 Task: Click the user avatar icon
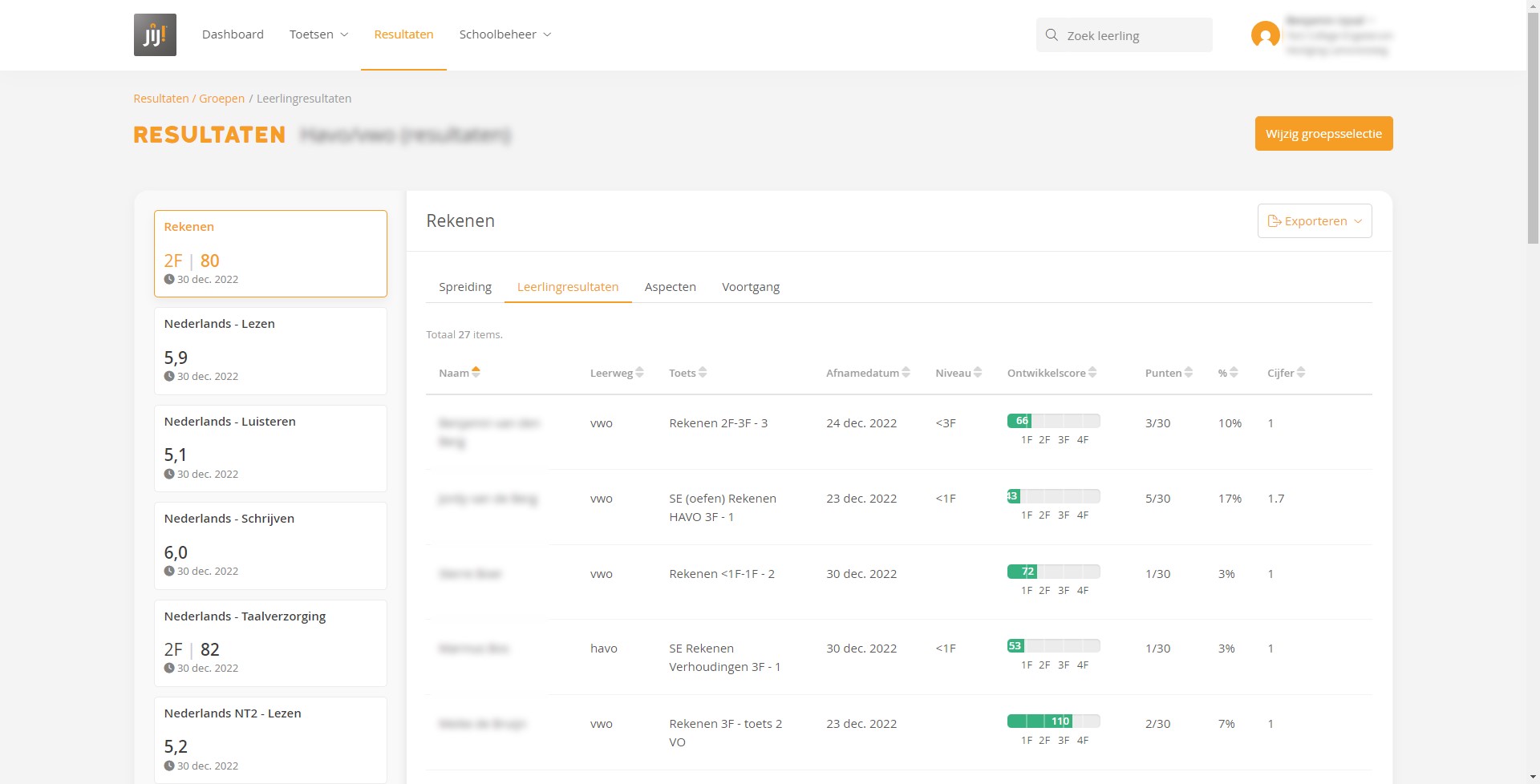pos(1265,35)
